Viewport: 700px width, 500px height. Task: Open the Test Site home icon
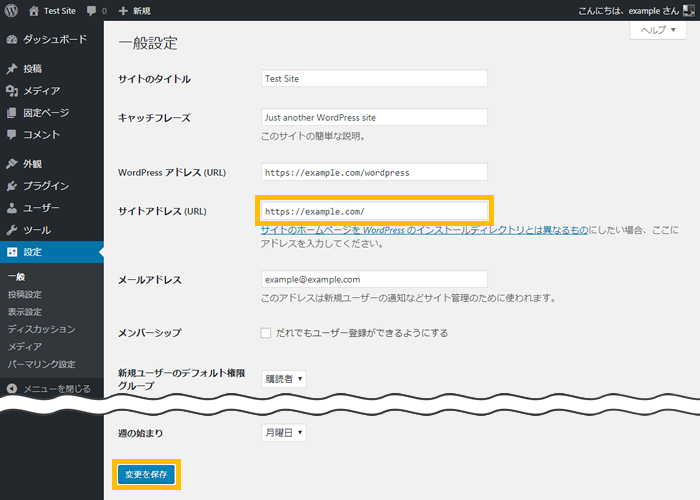35,10
